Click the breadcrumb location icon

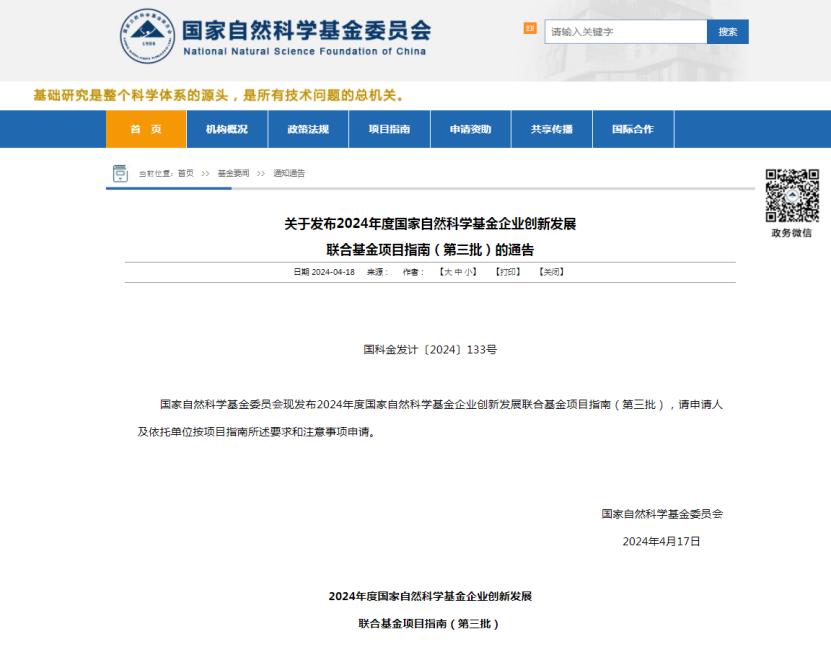click(x=120, y=173)
